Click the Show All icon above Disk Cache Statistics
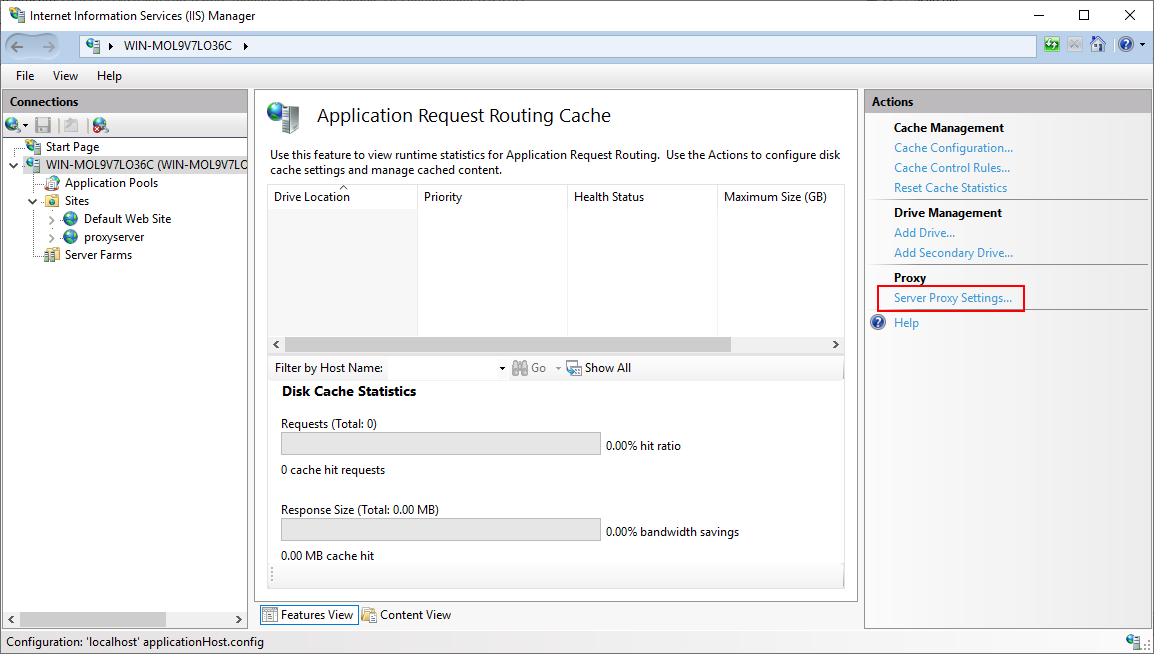 [x=573, y=368]
